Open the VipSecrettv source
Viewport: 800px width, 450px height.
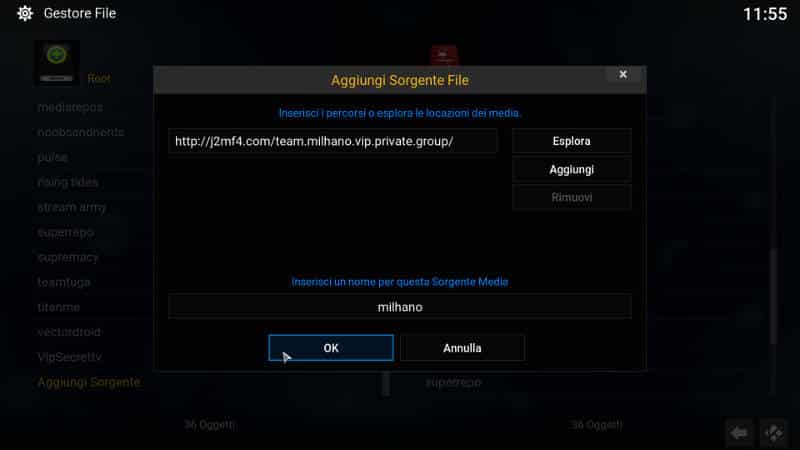click(x=69, y=357)
